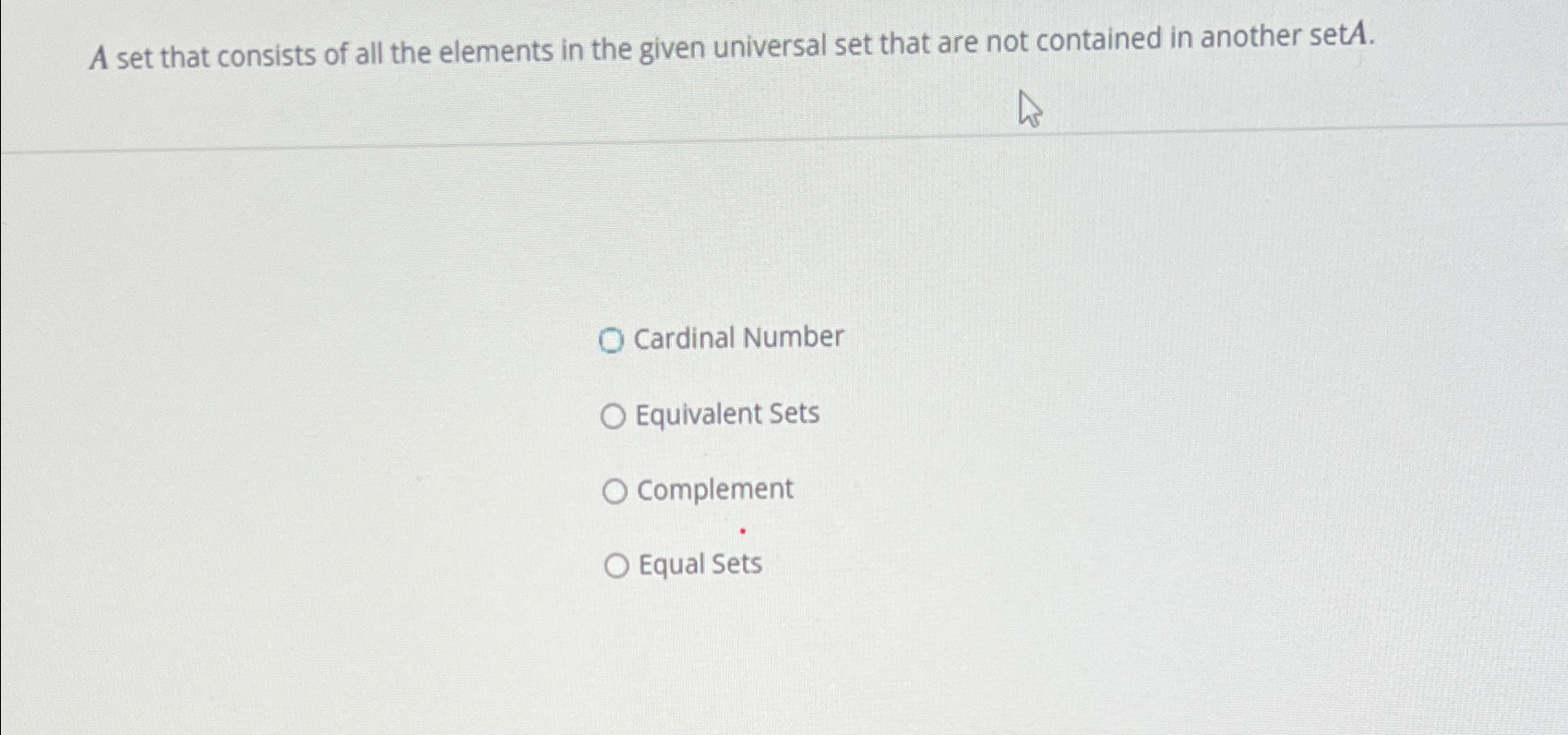
Task: Click the Cardinal Number answer label
Action: (736, 338)
